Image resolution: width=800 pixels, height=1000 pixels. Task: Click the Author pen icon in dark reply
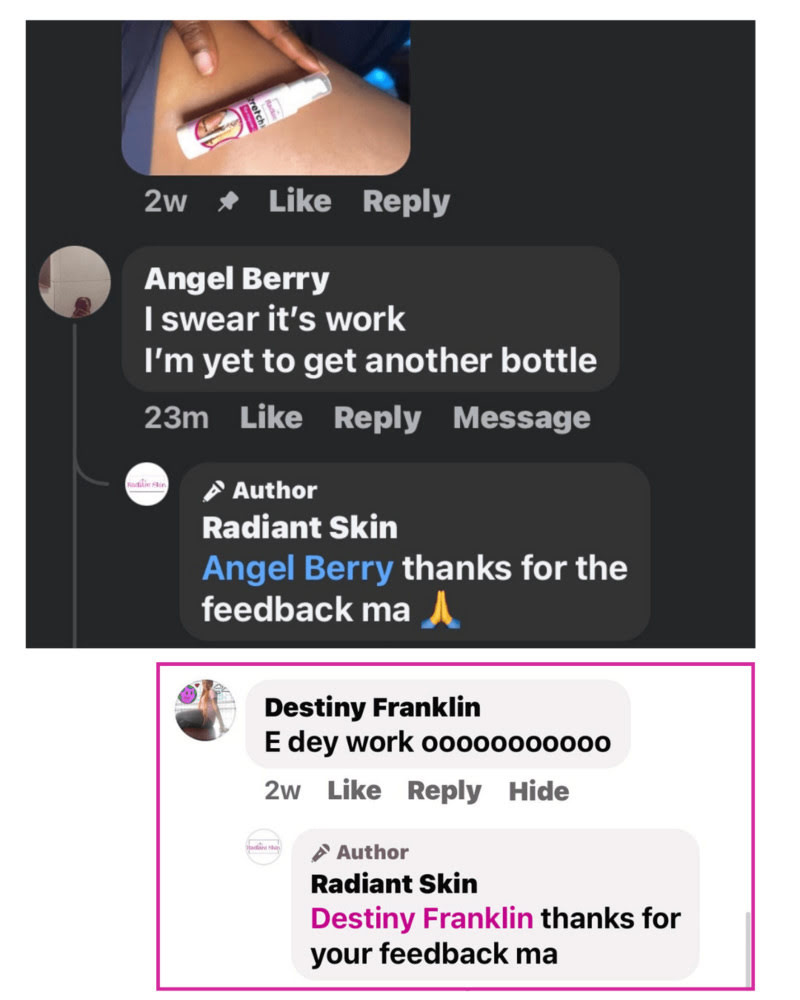(x=213, y=490)
